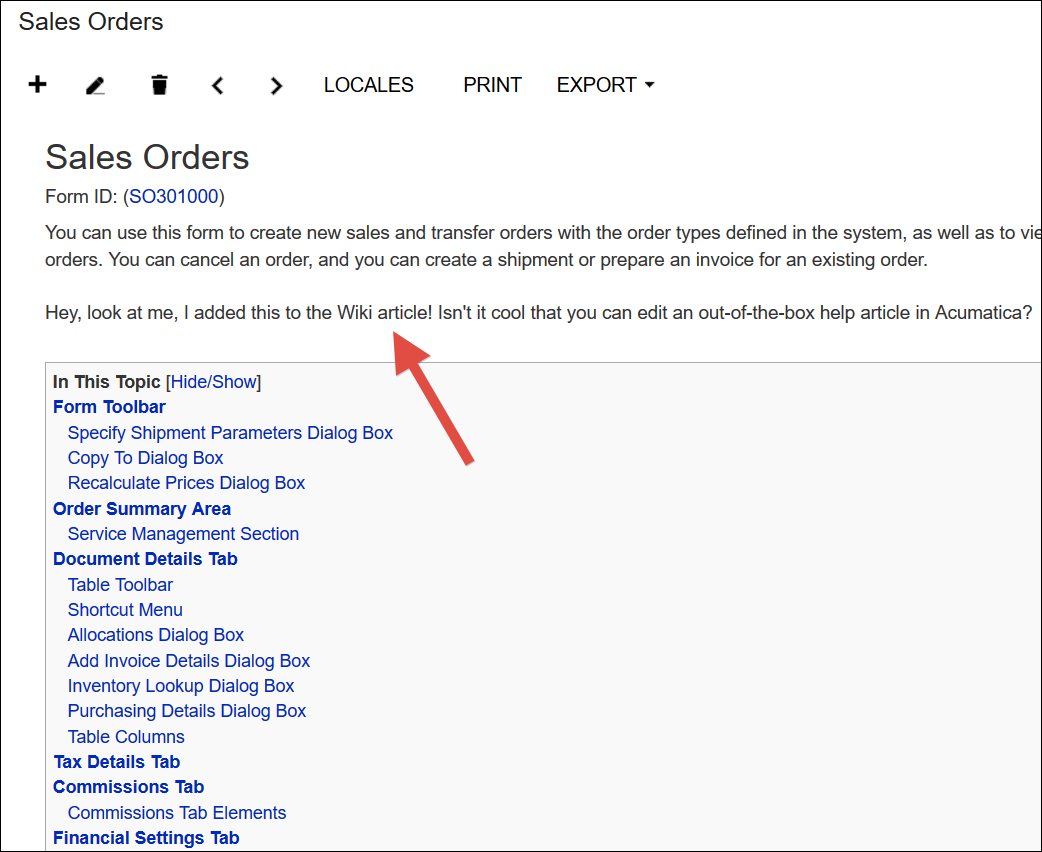Open Specify Shipment Parameters Dialog Box link
Screen dimensions: 1042x852
point(230,433)
